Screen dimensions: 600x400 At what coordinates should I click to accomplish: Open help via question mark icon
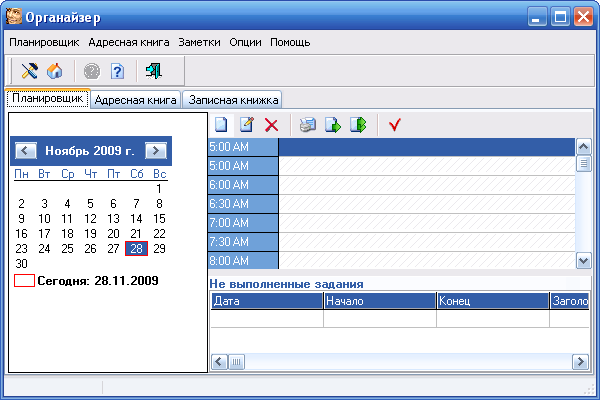(116, 71)
